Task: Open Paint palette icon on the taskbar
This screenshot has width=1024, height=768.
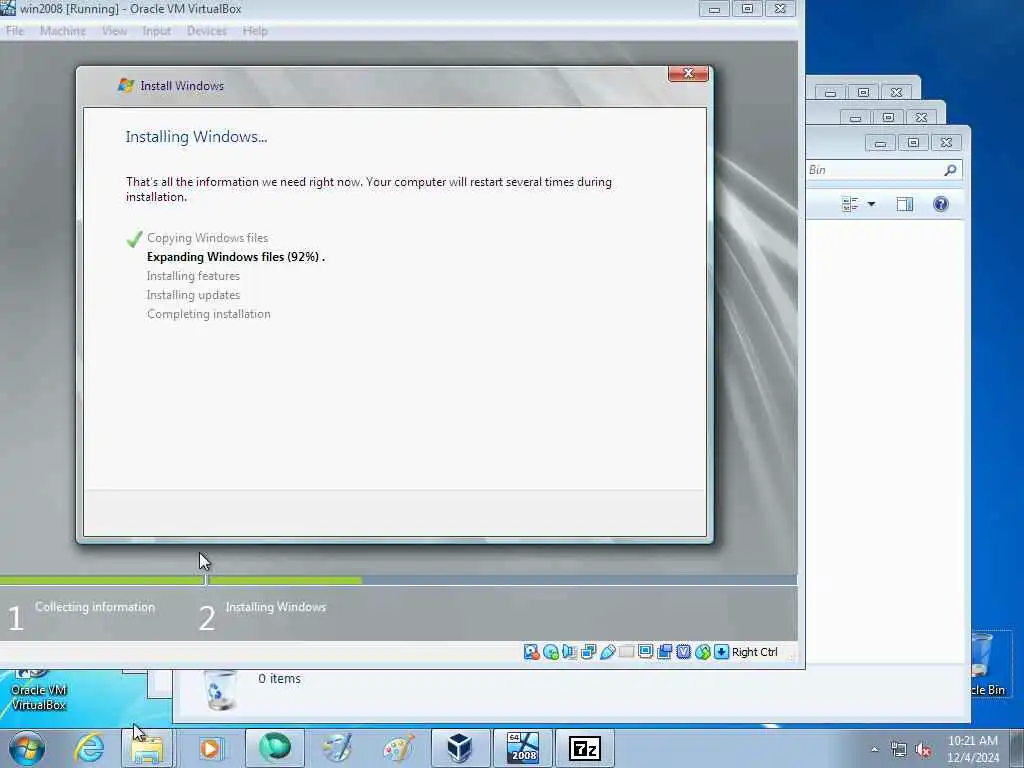Action: pyautogui.click(x=398, y=748)
